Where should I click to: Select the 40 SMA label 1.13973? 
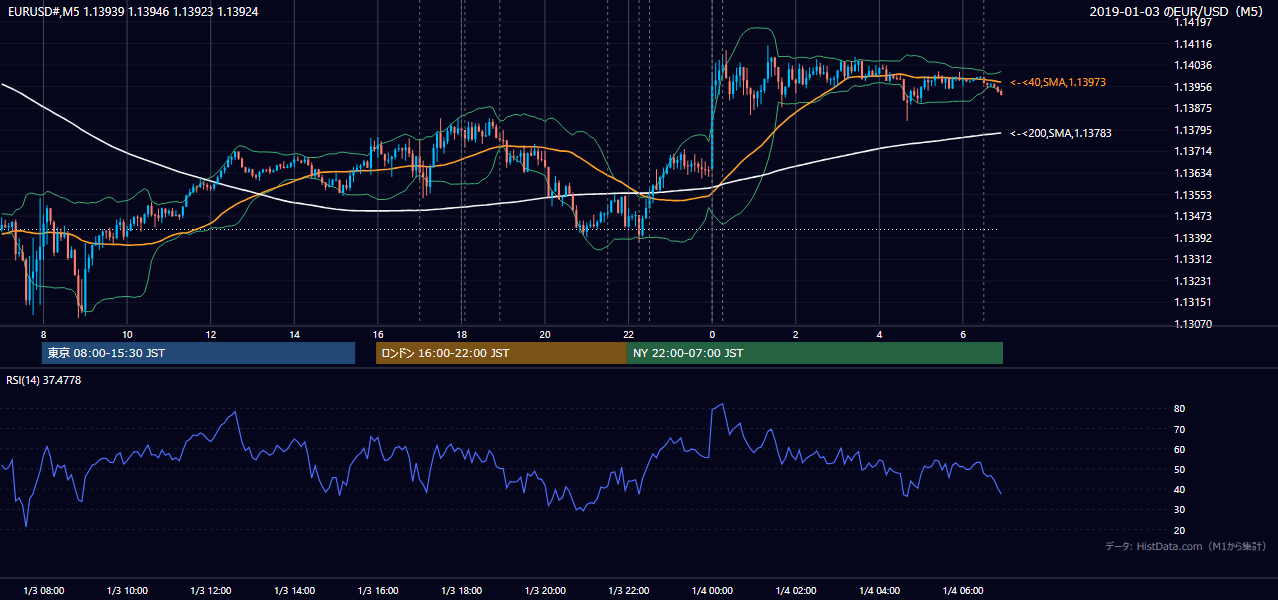[x=1058, y=82]
